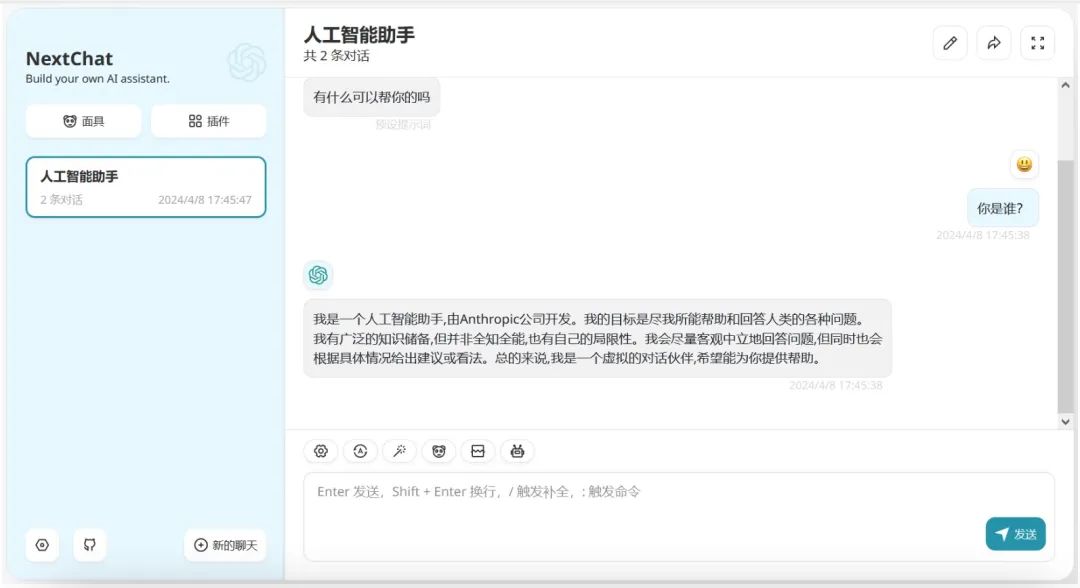Click scrollbar up arrow in chat
1080x588 pixels.
coord(1066,85)
